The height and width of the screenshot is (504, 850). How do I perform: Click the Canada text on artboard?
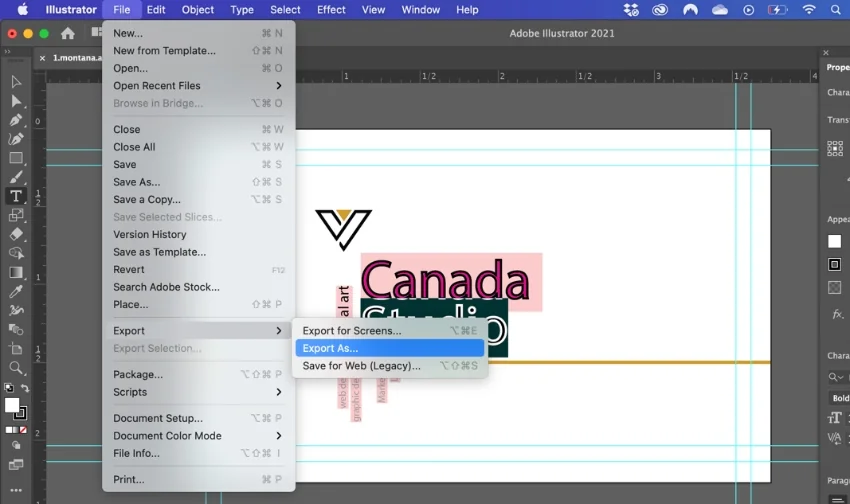pos(445,281)
